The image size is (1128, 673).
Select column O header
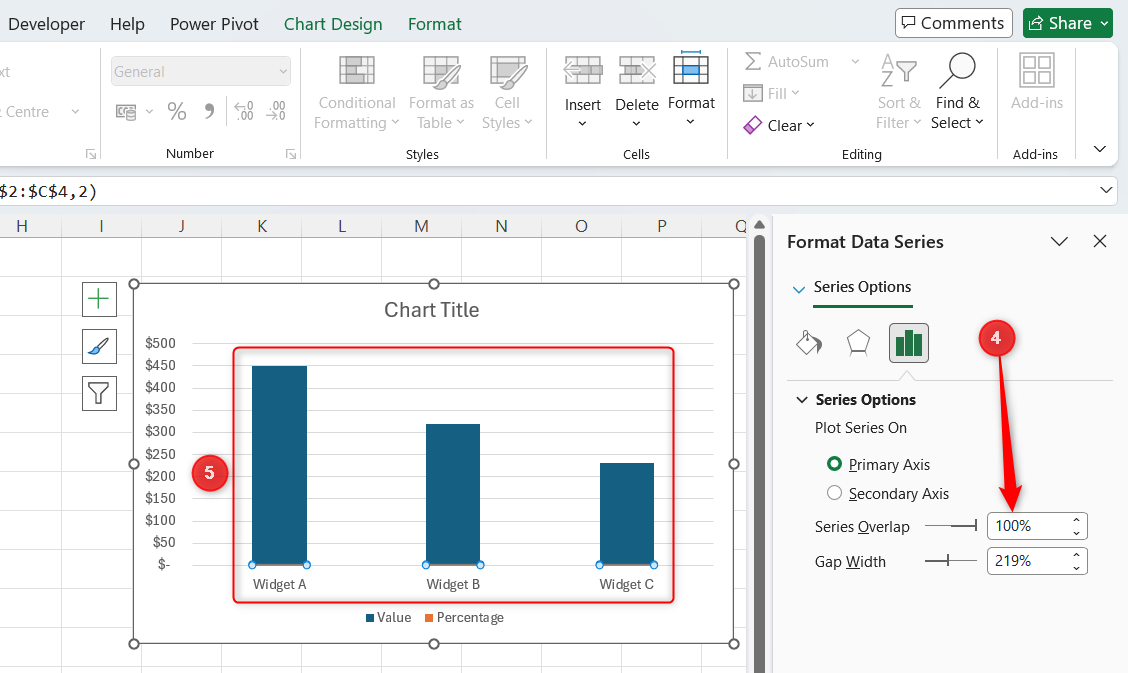(x=581, y=226)
